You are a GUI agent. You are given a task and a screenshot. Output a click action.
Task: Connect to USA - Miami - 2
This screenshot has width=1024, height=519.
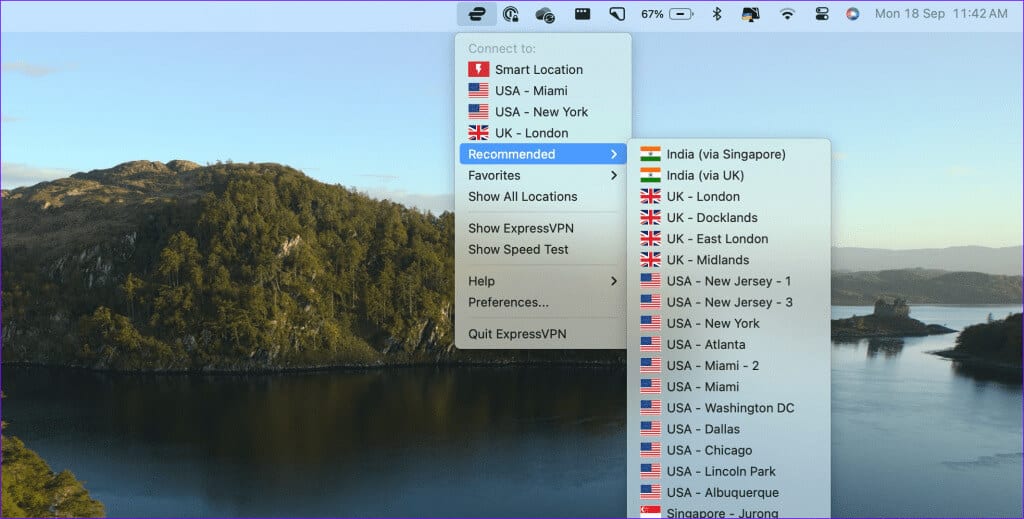pyautogui.click(x=729, y=366)
